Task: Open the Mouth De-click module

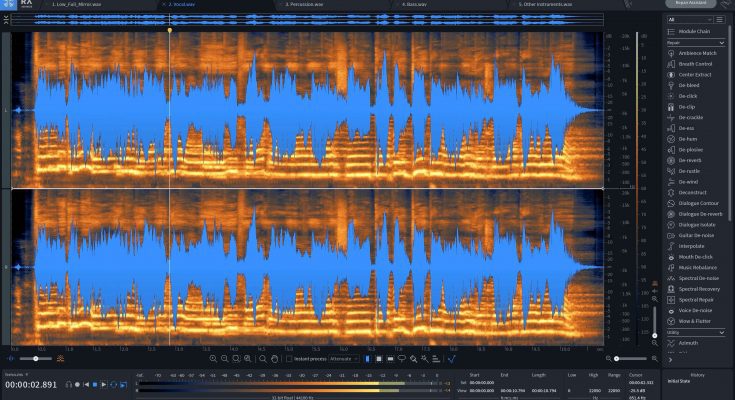Action: point(696,256)
